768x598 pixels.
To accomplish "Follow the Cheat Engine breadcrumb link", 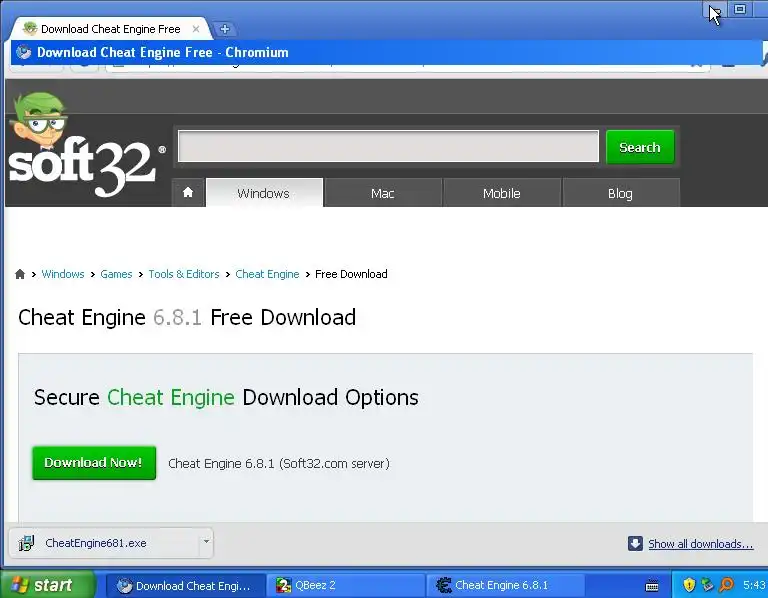I will [x=267, y=274].
